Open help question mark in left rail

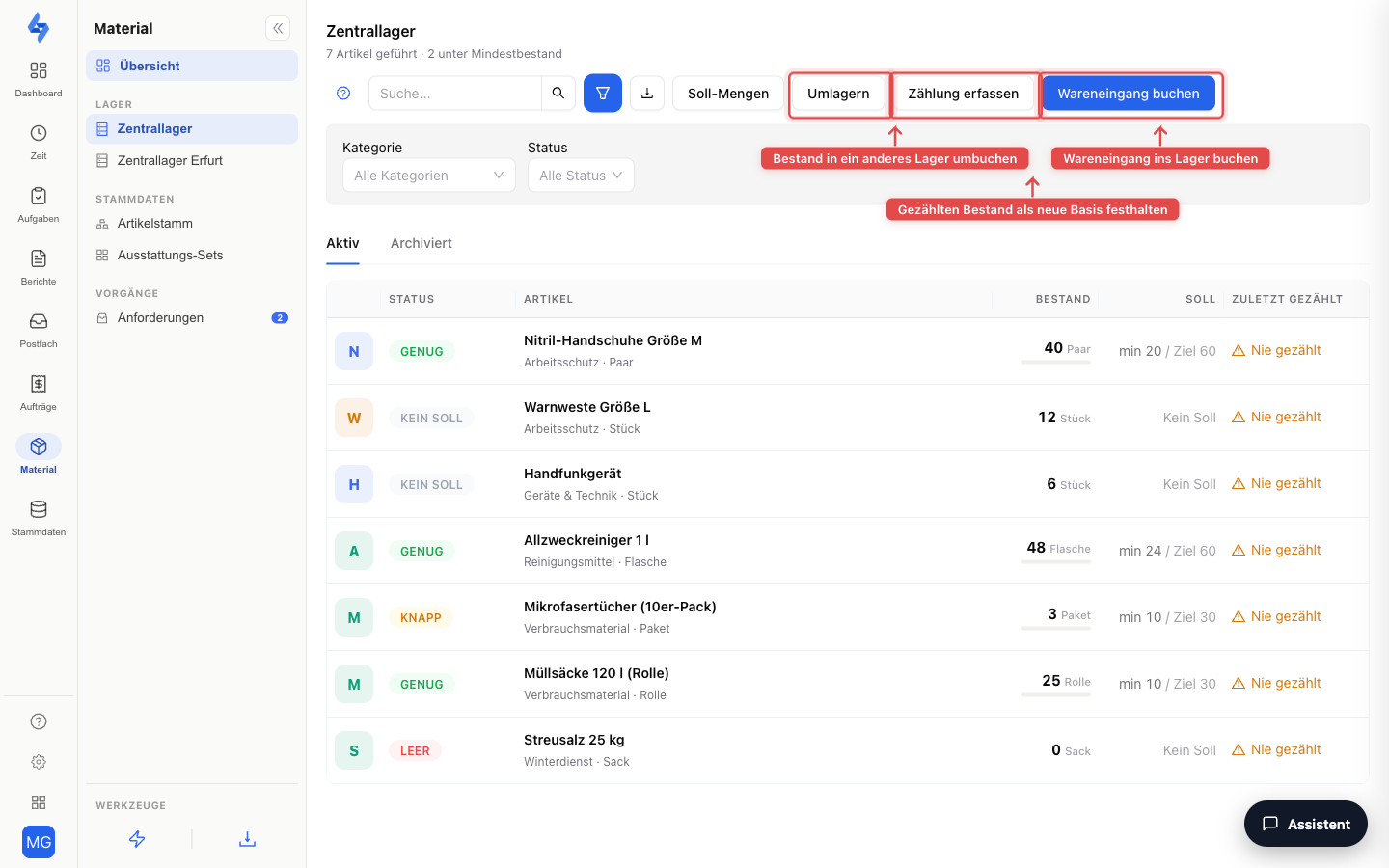click(x=39, y=721)
